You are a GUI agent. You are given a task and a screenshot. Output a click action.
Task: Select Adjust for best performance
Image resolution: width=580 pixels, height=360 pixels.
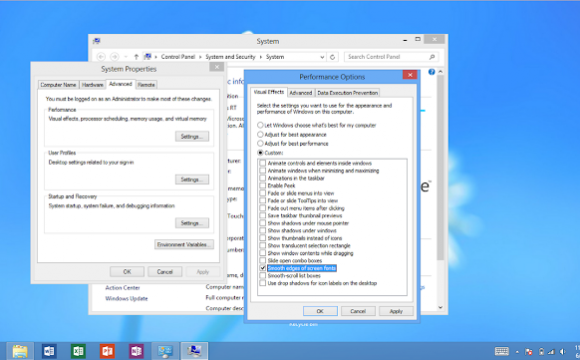[x=260, y=143]
